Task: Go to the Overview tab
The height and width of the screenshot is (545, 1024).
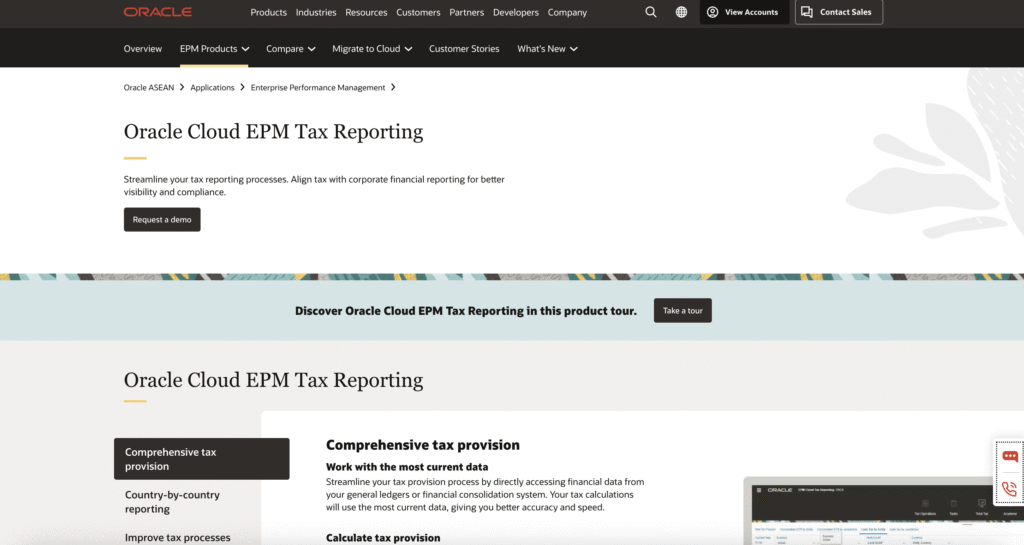Action: (x=142, y=49)
